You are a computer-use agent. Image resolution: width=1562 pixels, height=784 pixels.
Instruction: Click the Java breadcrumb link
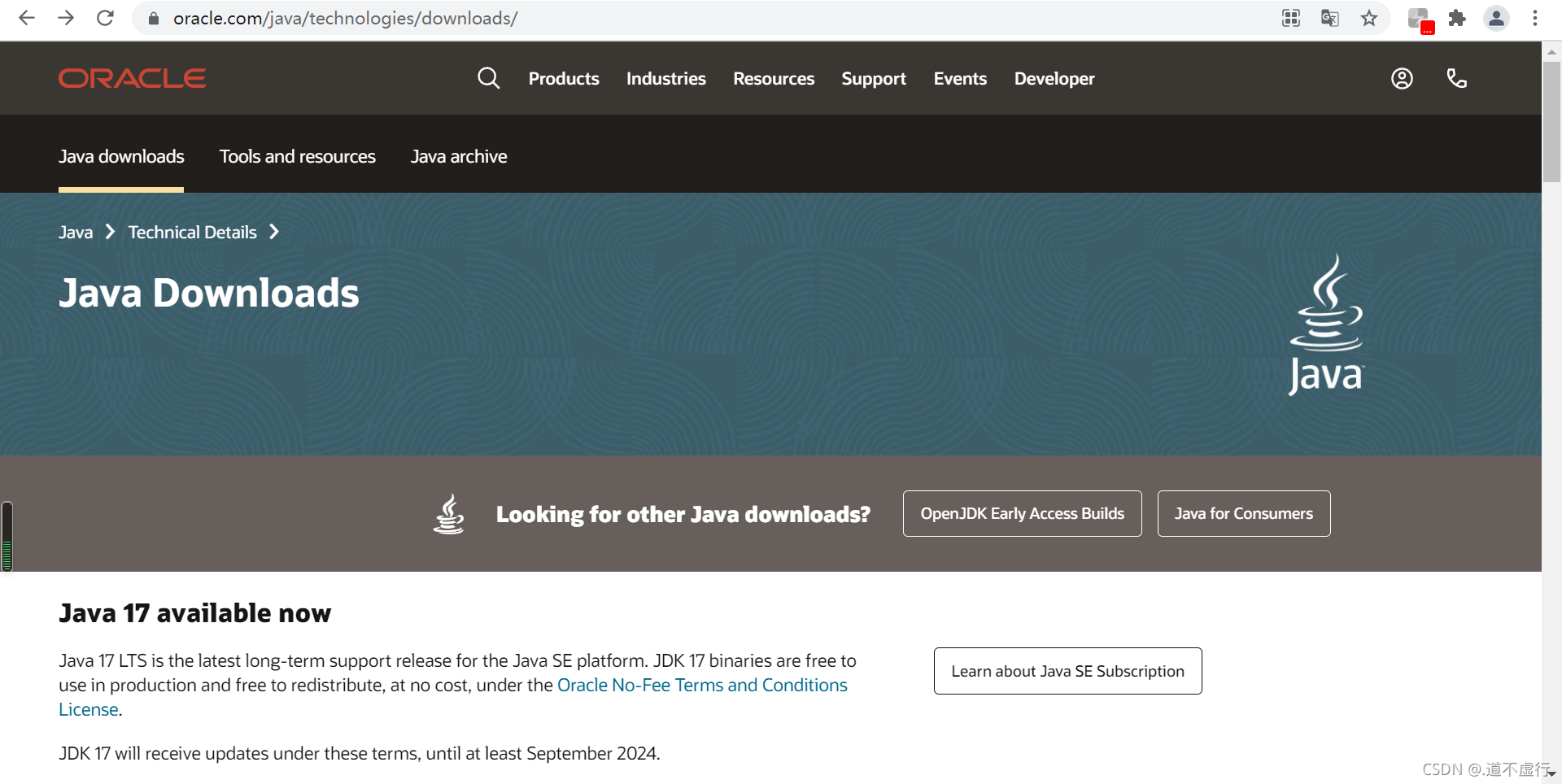(x=76, y=232)
